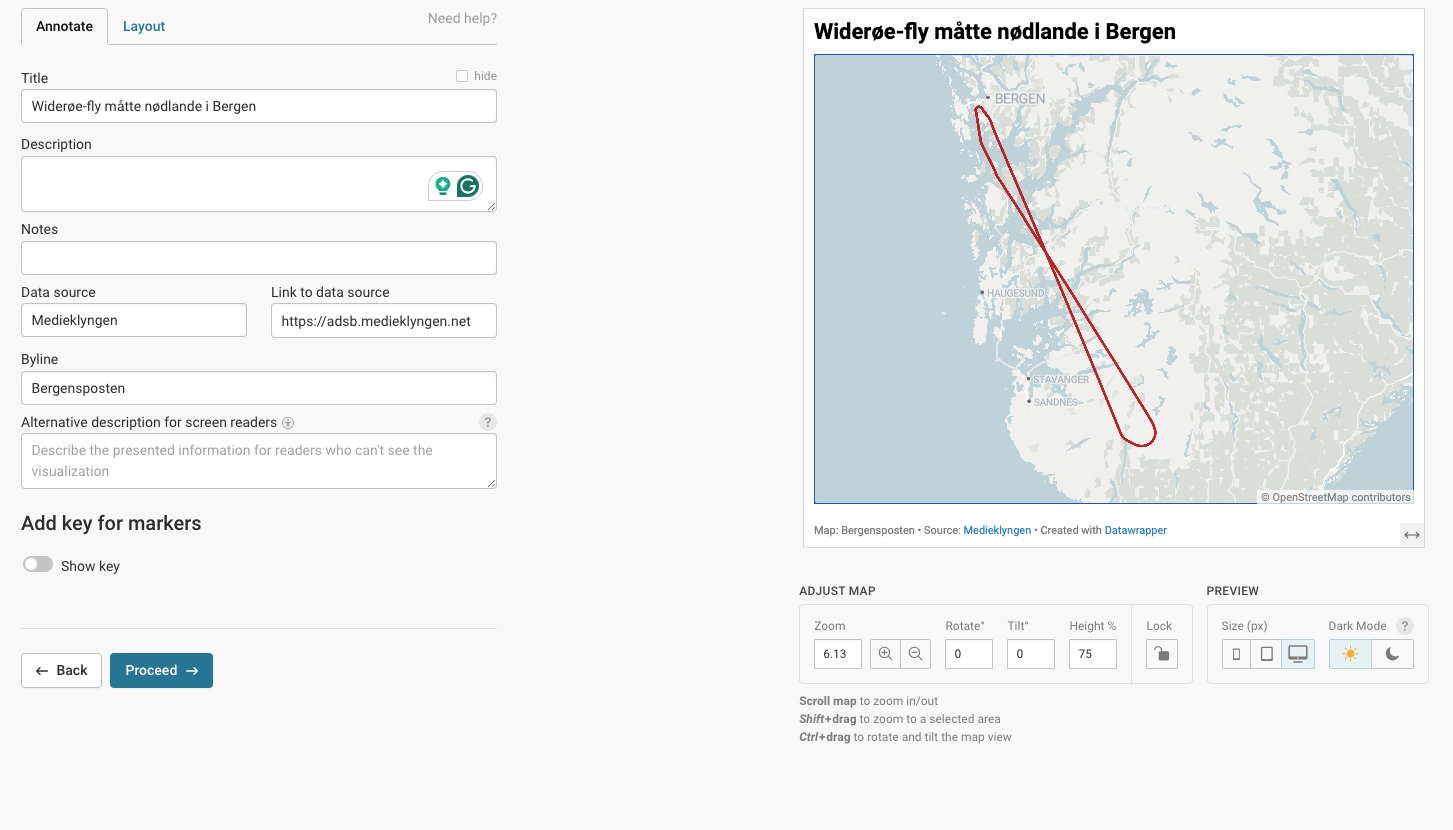Viewport: 1453px width, 830px height.
Task: Enable dark mode moon icon
Action: (x=1392, y=654)
